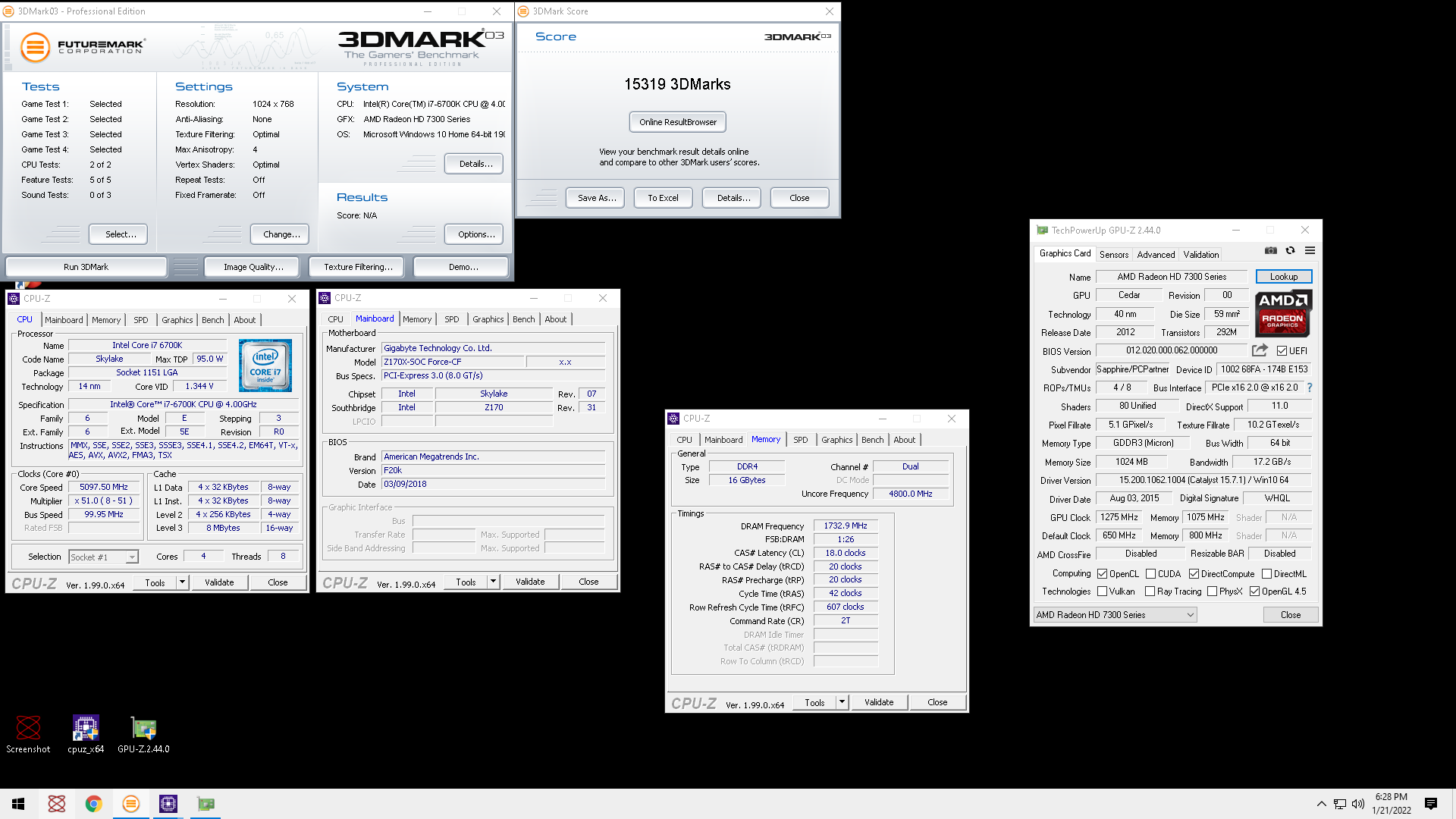Toggle the PhysX checkbox
Screen dimensions: 1456x819
1212,591
